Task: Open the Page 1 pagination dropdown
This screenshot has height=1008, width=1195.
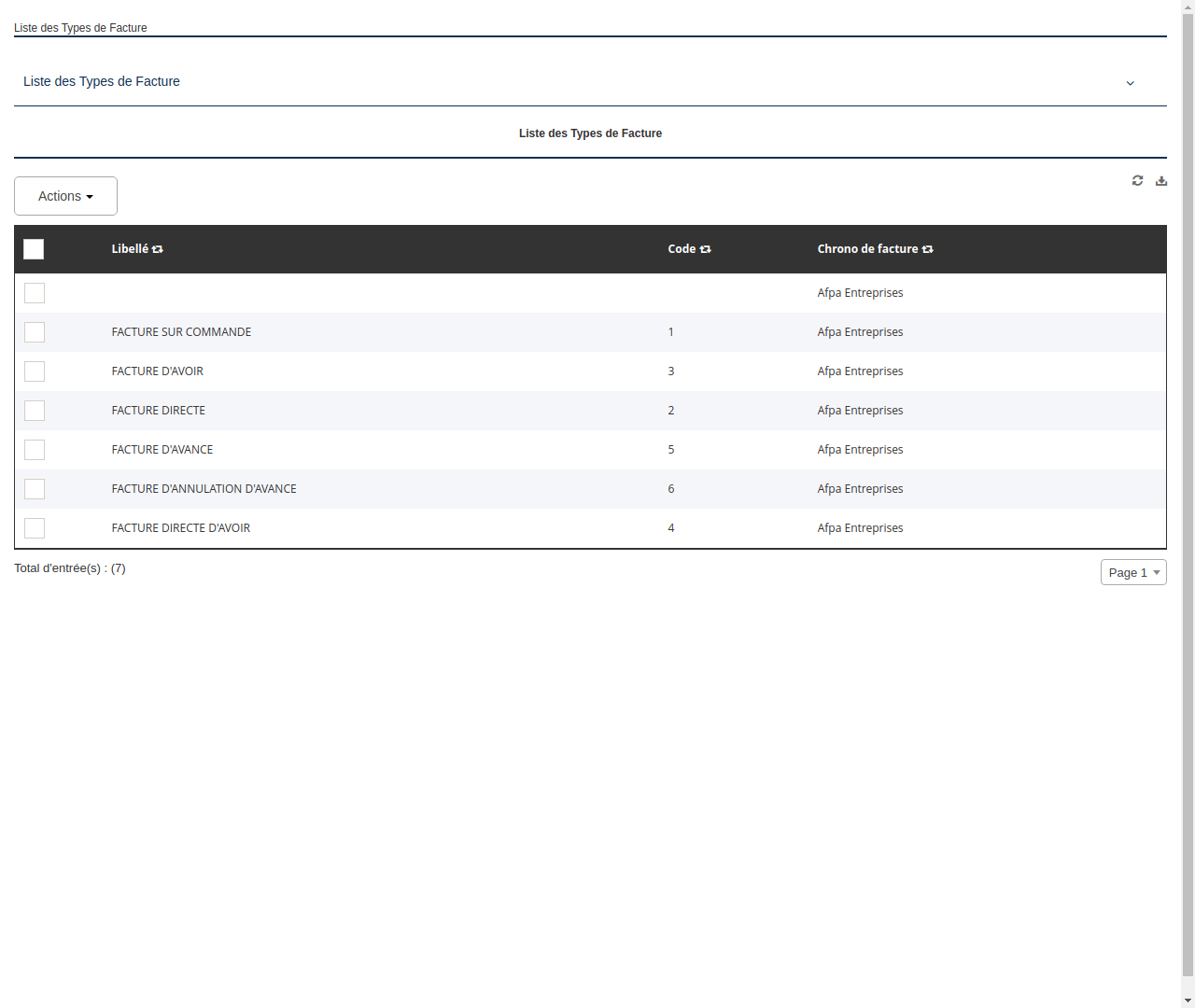Action: click(1133, 572)
